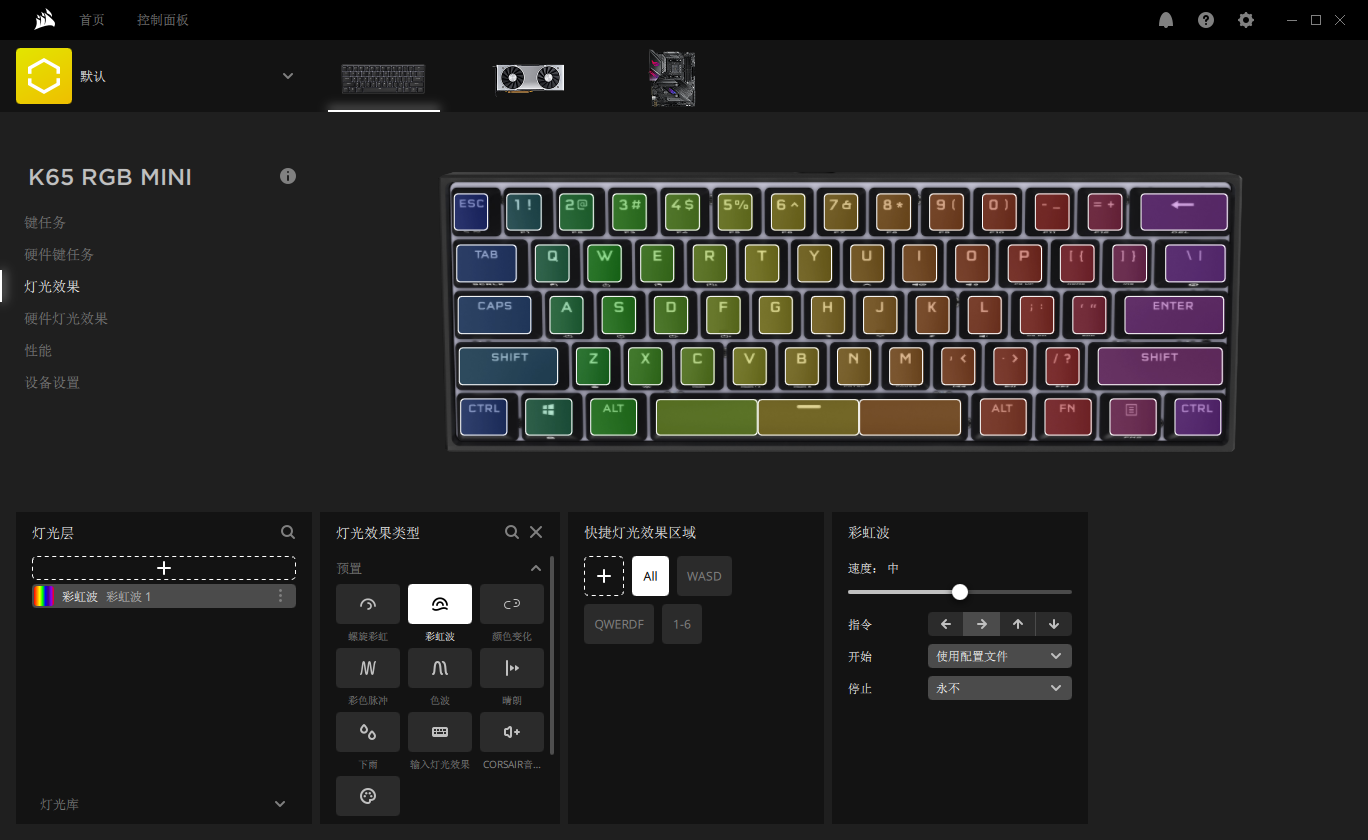Image resolution: width=1368 pixels, height=840 pixels.
Task: Select the Color Pulse (彩色脉冲) effect icon
Action: click(x=368, y=668)
